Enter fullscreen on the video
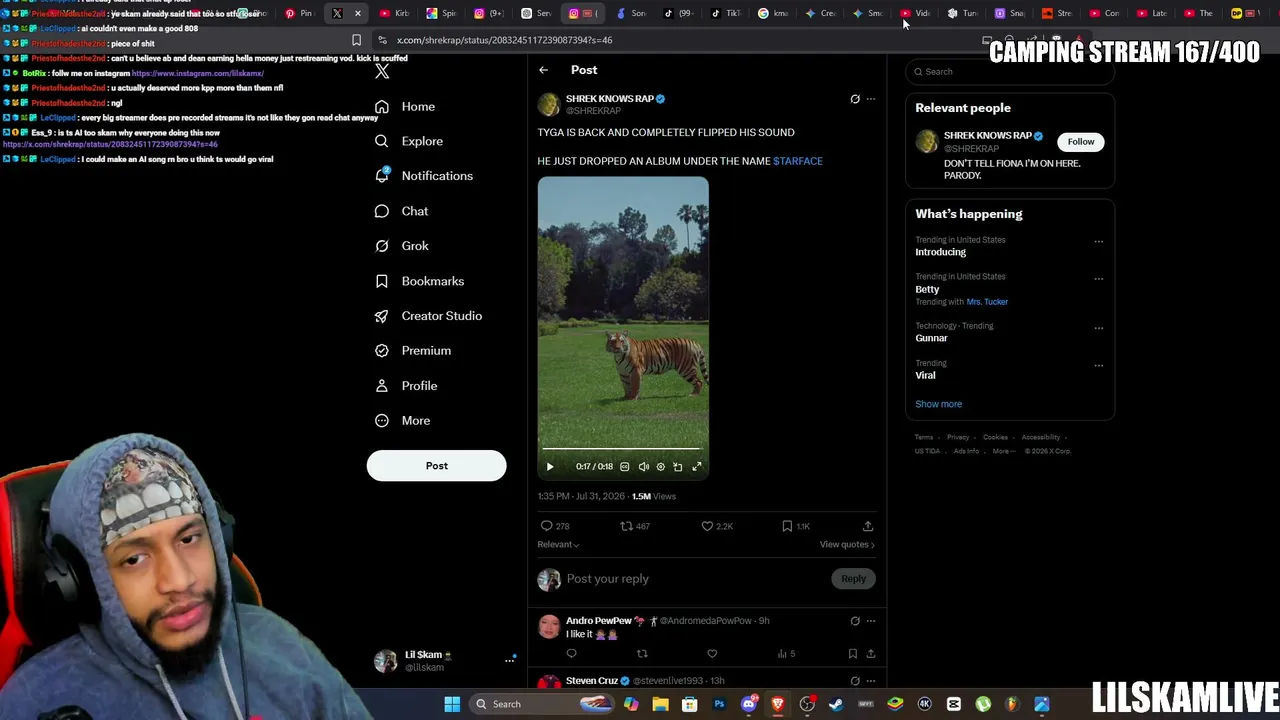The height and width of the screenshot is (720, 1280). pyautogui.click(x=697, y=467)
